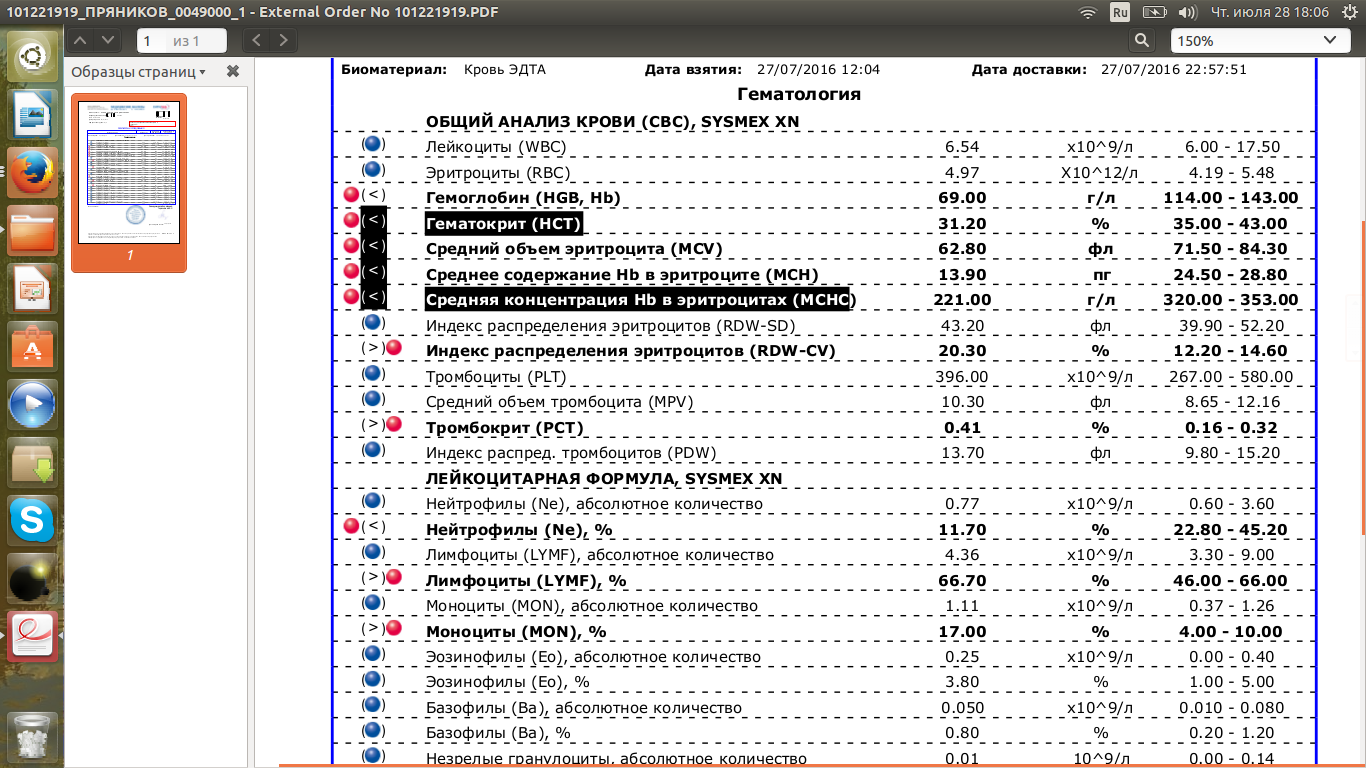Click the Гемоглобин (HGB, Hb) row label
1366x768 pixels.
click(x=523, y=198)
